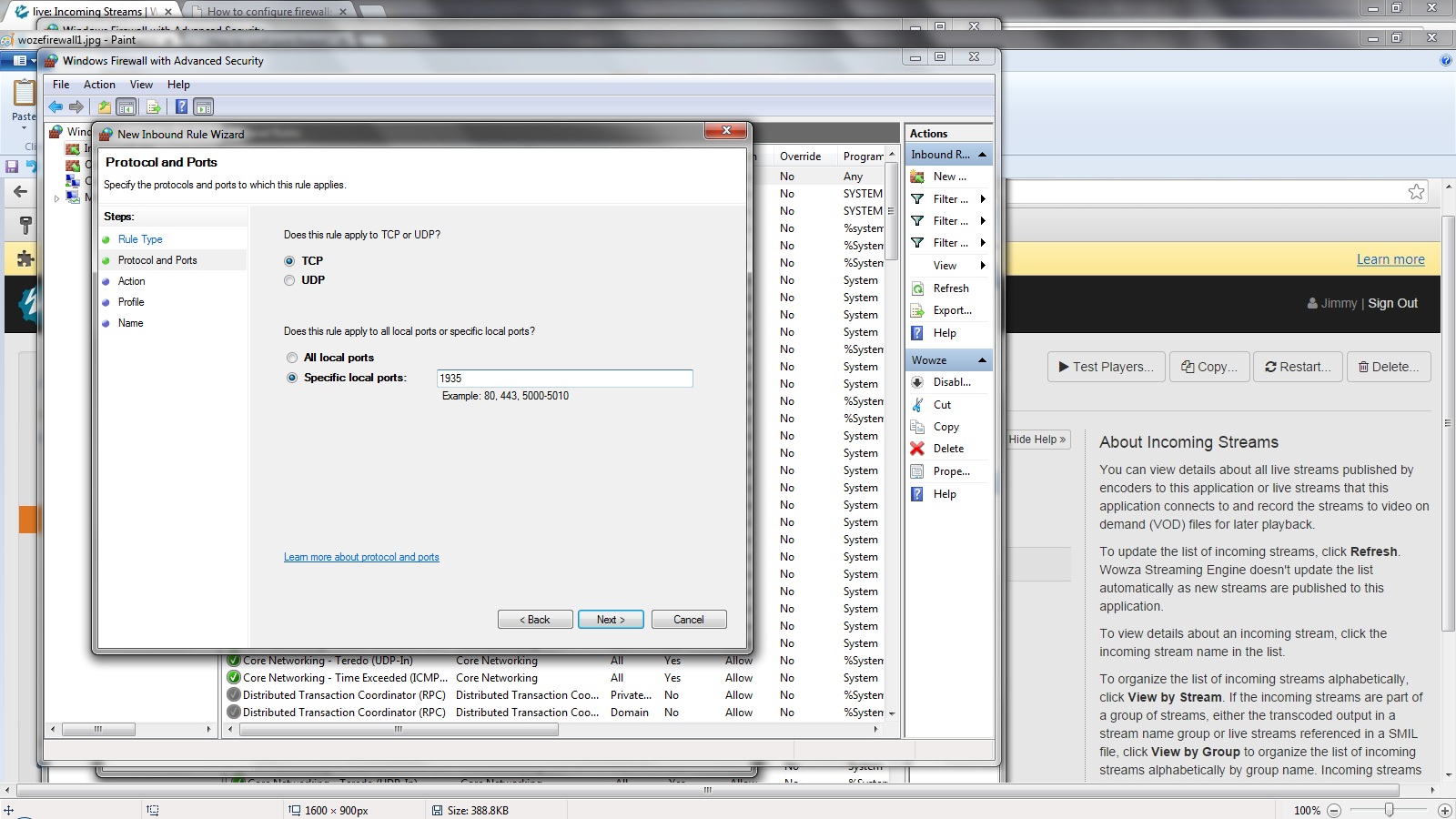1456x819 pixels.
Task: Select the UDP protocol option
Action: [x=289, y=280]
